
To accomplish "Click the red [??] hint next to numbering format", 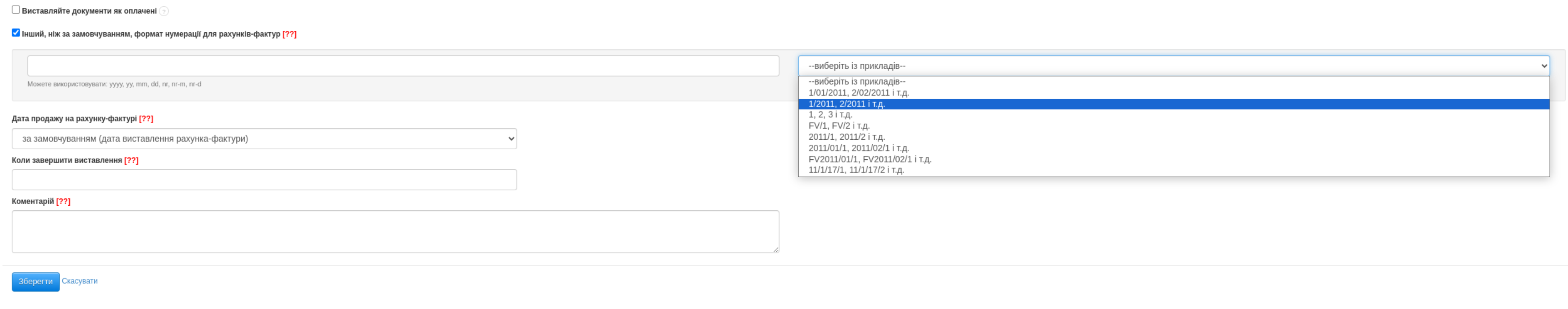I will (289, 34).
